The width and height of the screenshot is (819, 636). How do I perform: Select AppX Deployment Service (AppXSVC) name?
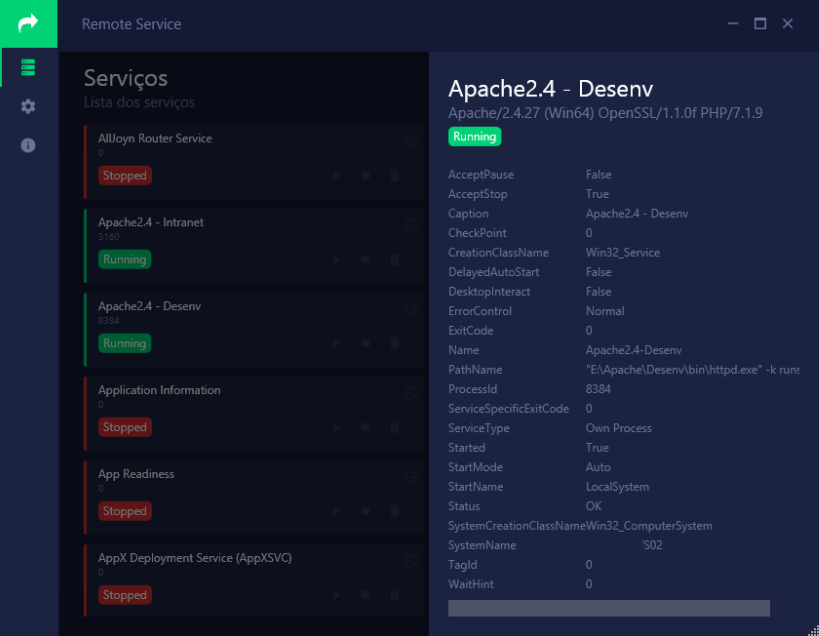[x=195, y=558]
